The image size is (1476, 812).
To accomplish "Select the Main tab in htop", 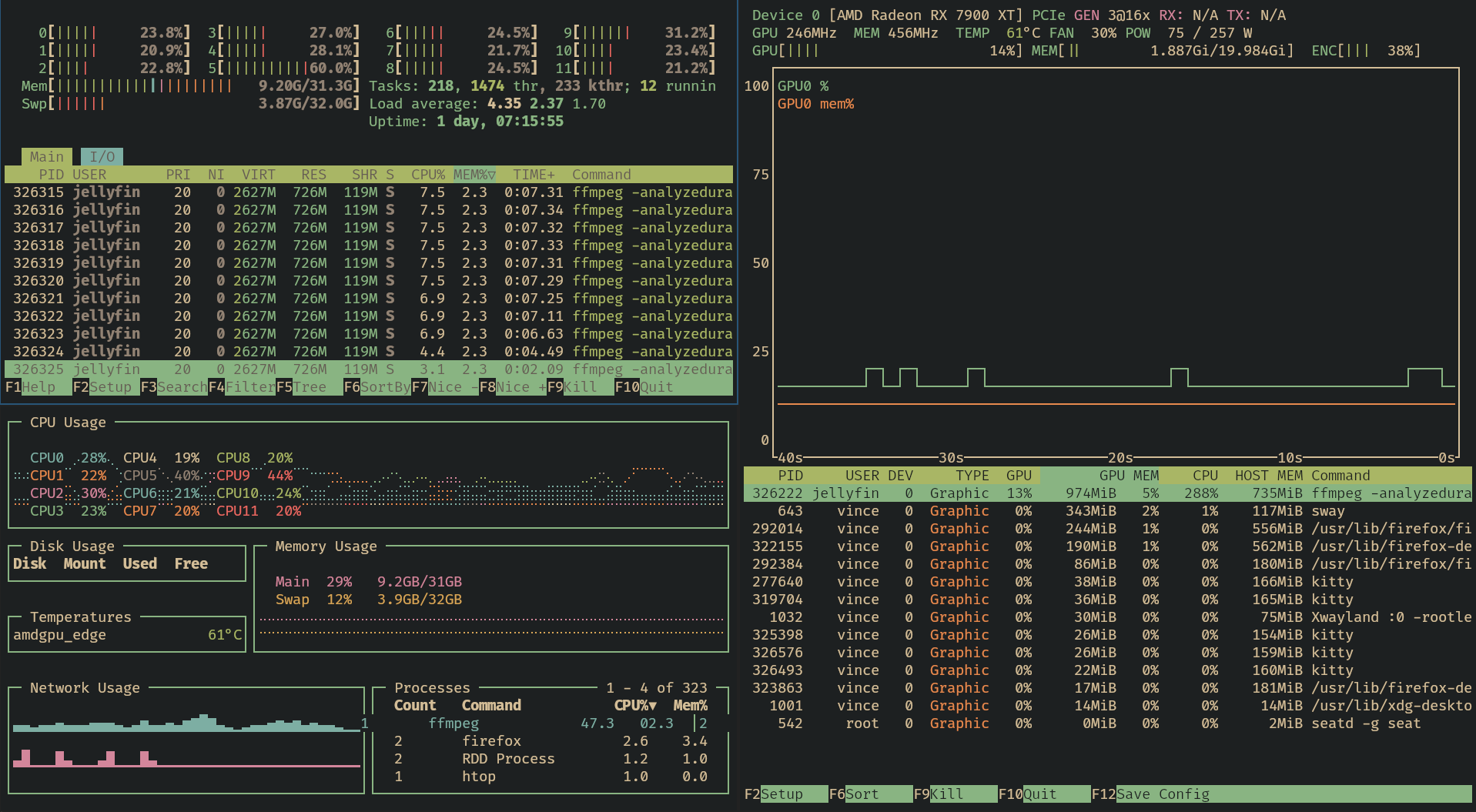I will point(46,157).
